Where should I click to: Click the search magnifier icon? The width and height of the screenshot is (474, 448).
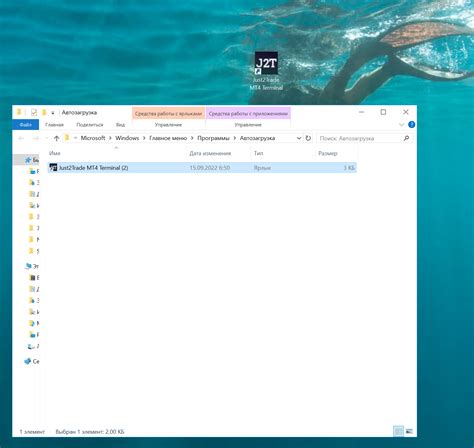pos(406,138)
